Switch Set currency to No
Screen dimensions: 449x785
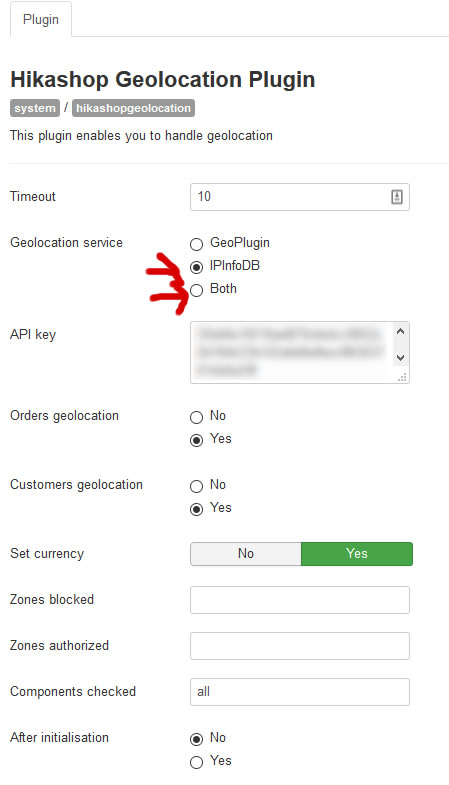[246, 554]
